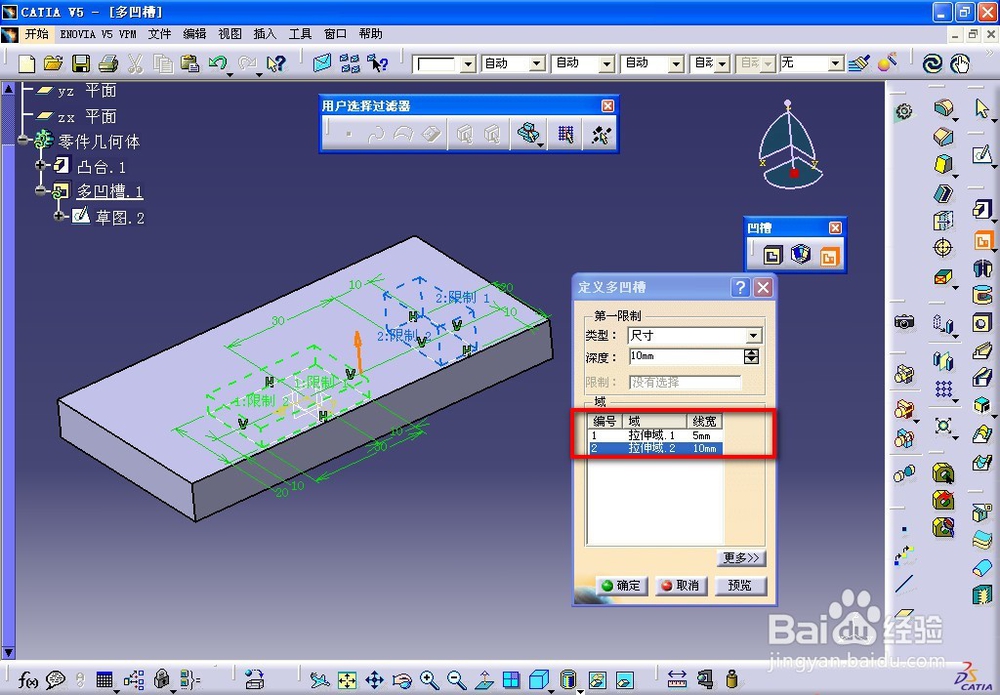Expand the 凸台.1 tree node
Screen dimensions: 1000x695
point(41,165)
